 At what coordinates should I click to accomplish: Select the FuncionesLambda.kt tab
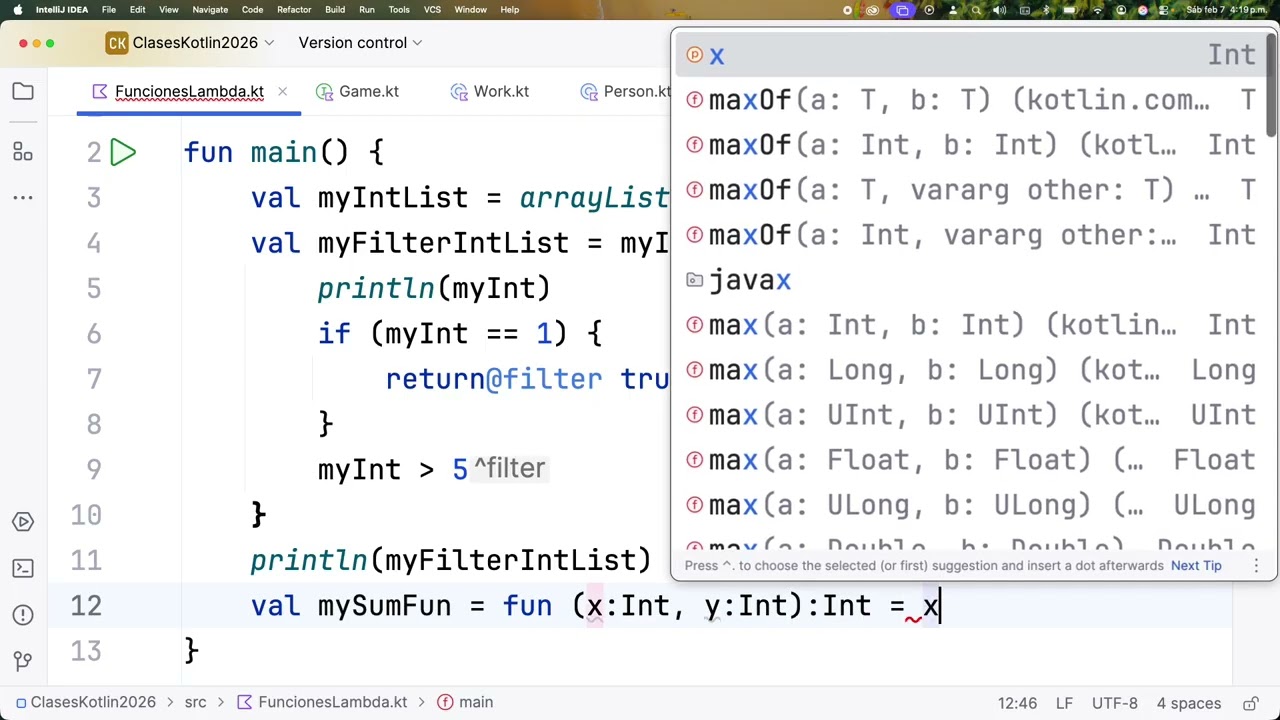coord(189,92)
